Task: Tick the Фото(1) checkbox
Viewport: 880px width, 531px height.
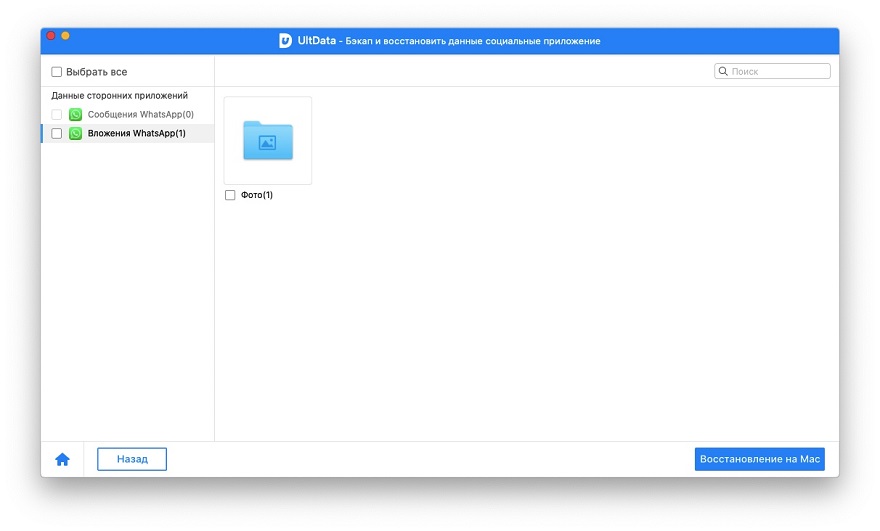Action: pyautogui.click(x=230, y=195)
